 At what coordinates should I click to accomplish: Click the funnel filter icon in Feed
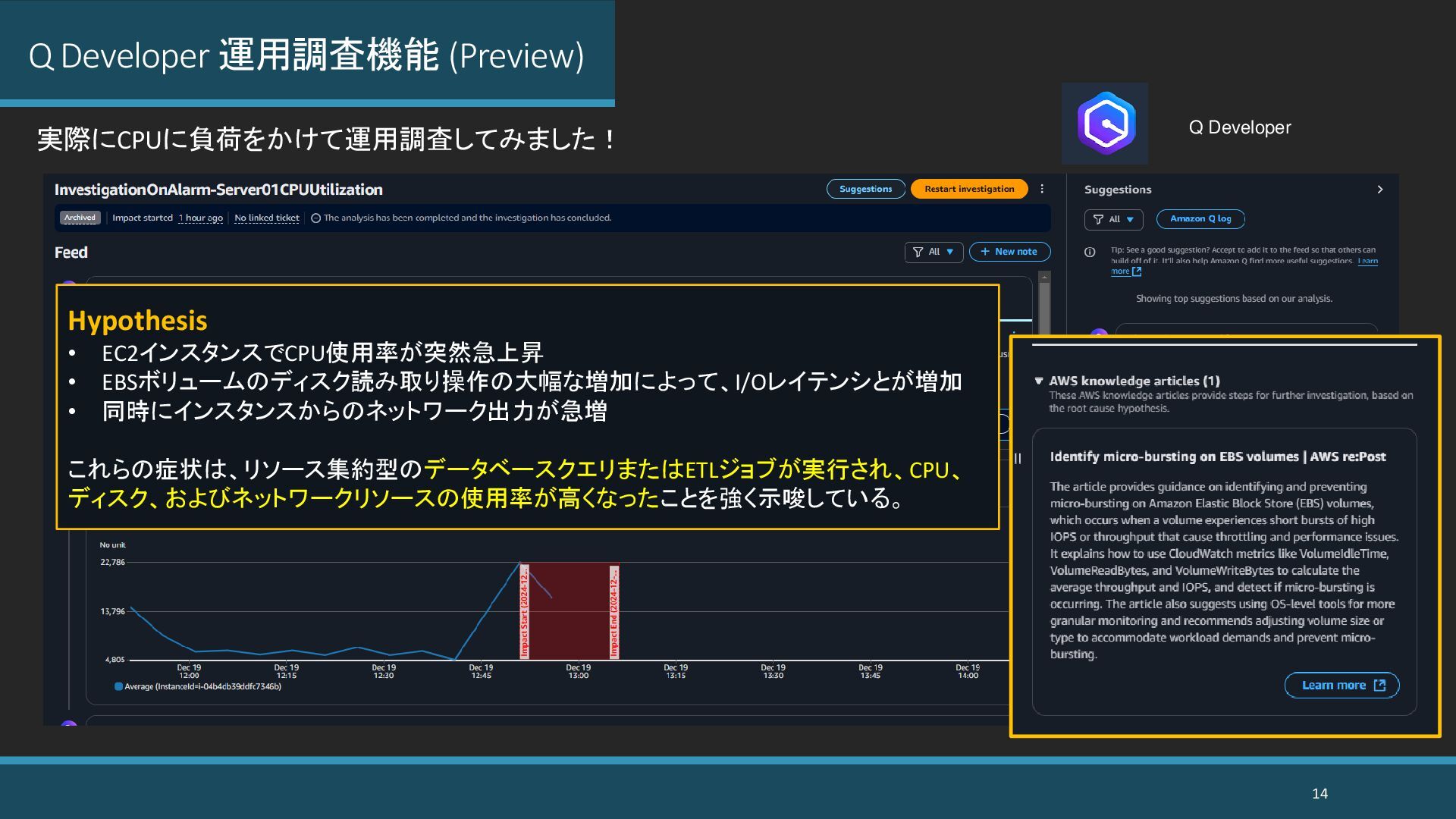pyautogui.click(x=918, y=252)
